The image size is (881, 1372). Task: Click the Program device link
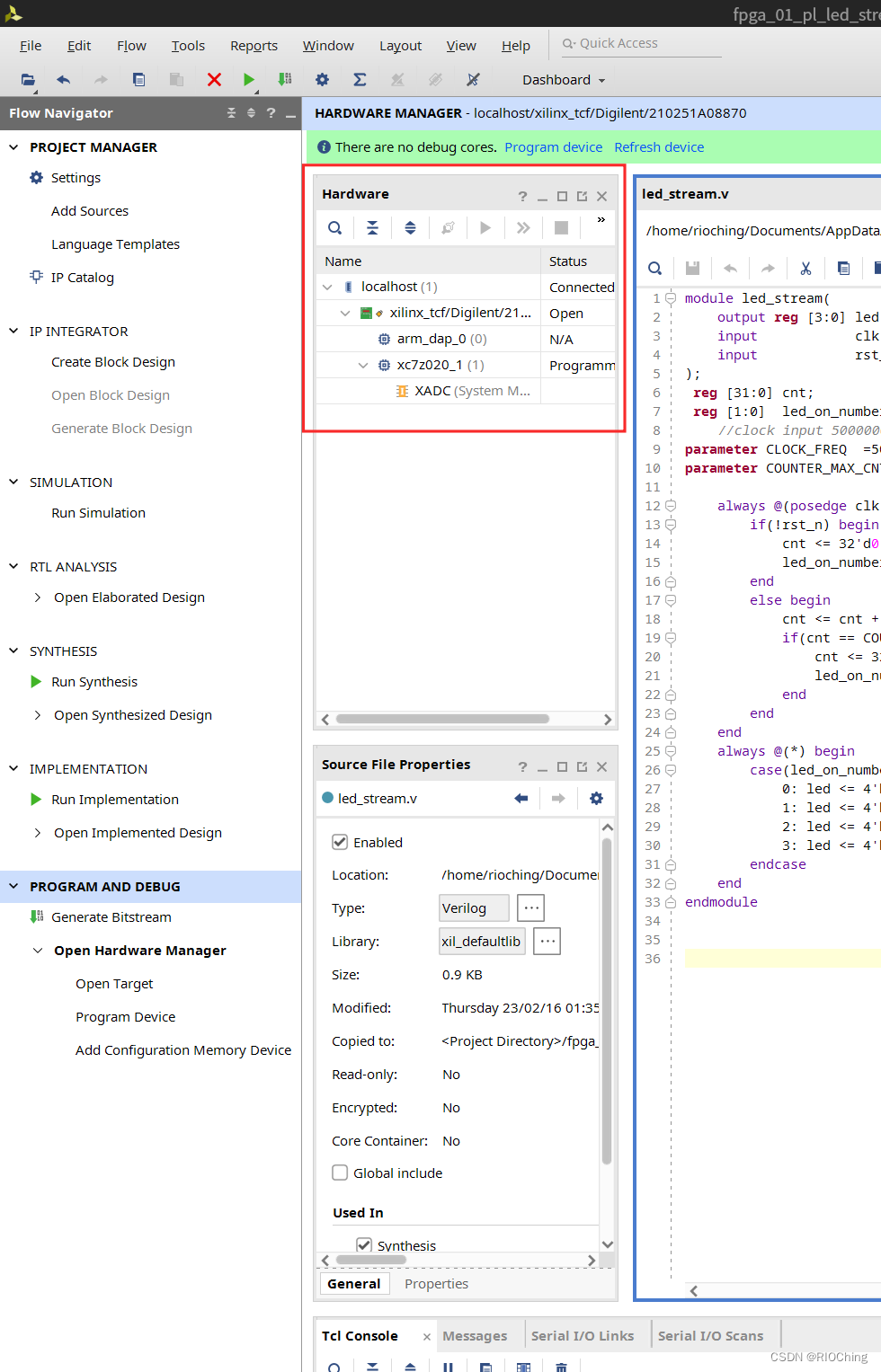(554, 147)
